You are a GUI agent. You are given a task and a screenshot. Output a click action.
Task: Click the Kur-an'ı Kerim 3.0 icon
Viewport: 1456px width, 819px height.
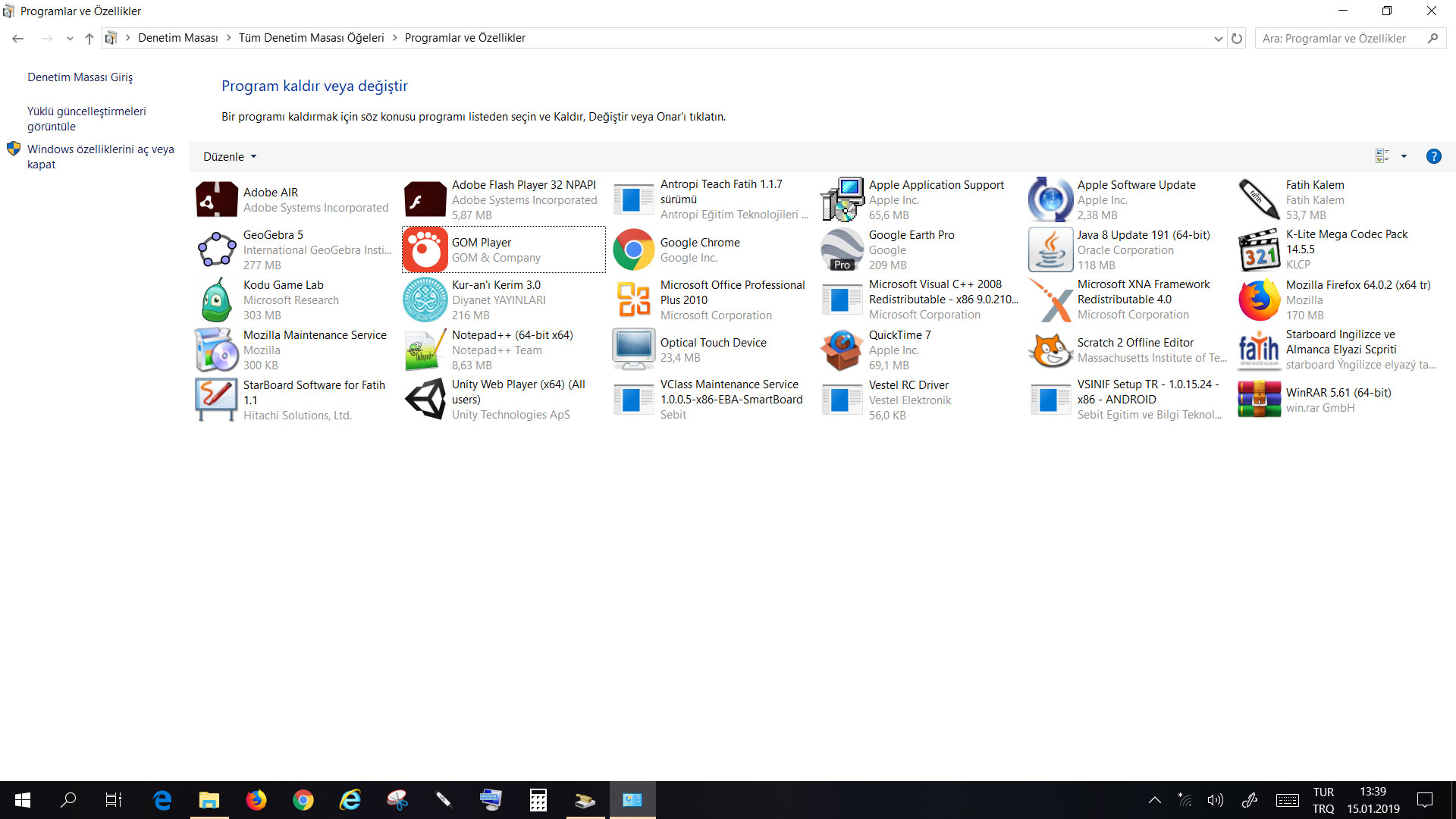tap(425, 300)
